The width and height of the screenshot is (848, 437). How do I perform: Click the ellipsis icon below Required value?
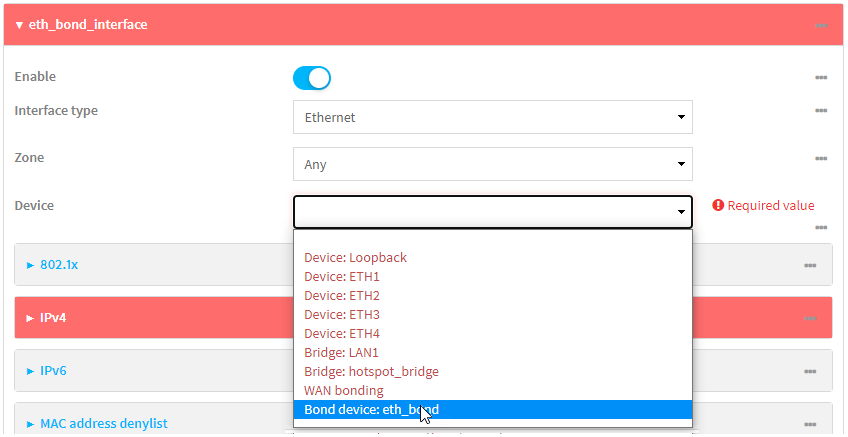820,228
